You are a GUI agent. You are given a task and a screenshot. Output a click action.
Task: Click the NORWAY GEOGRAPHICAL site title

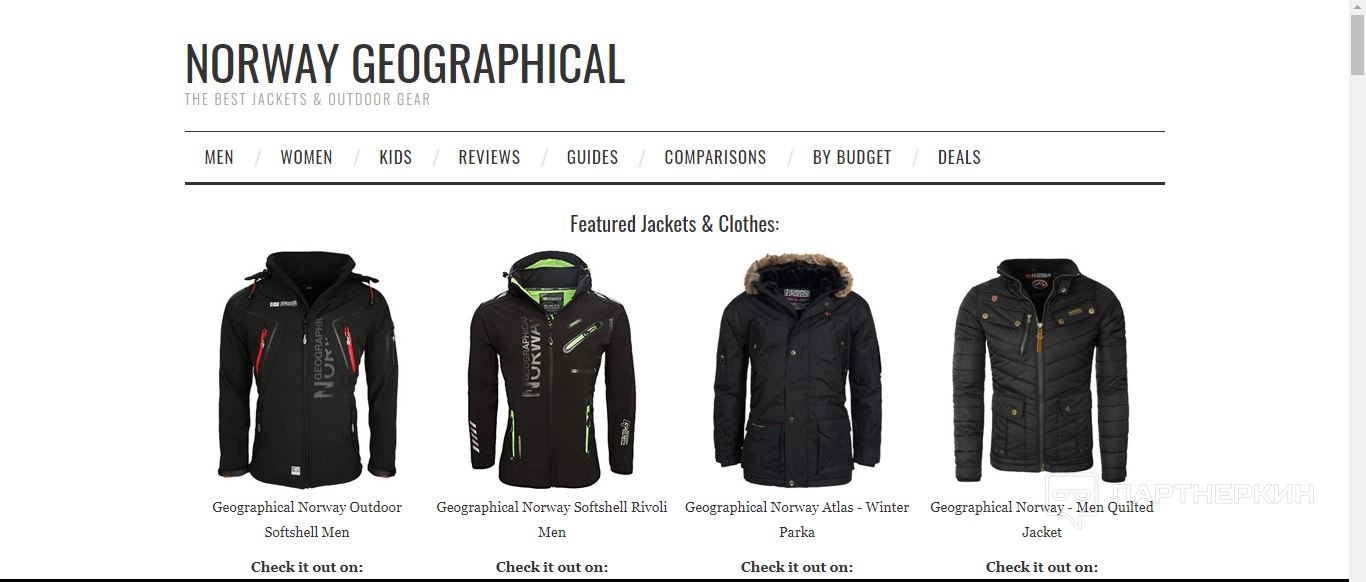click(x=405, y=63)
